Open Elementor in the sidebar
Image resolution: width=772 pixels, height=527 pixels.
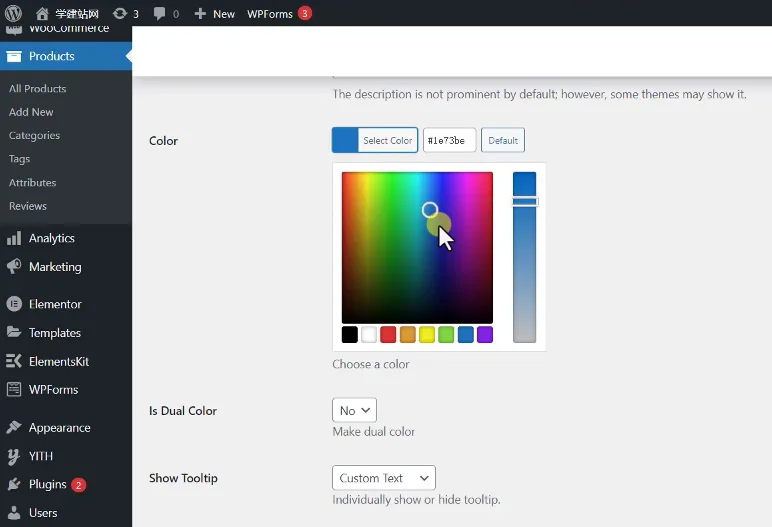[55, 304]
